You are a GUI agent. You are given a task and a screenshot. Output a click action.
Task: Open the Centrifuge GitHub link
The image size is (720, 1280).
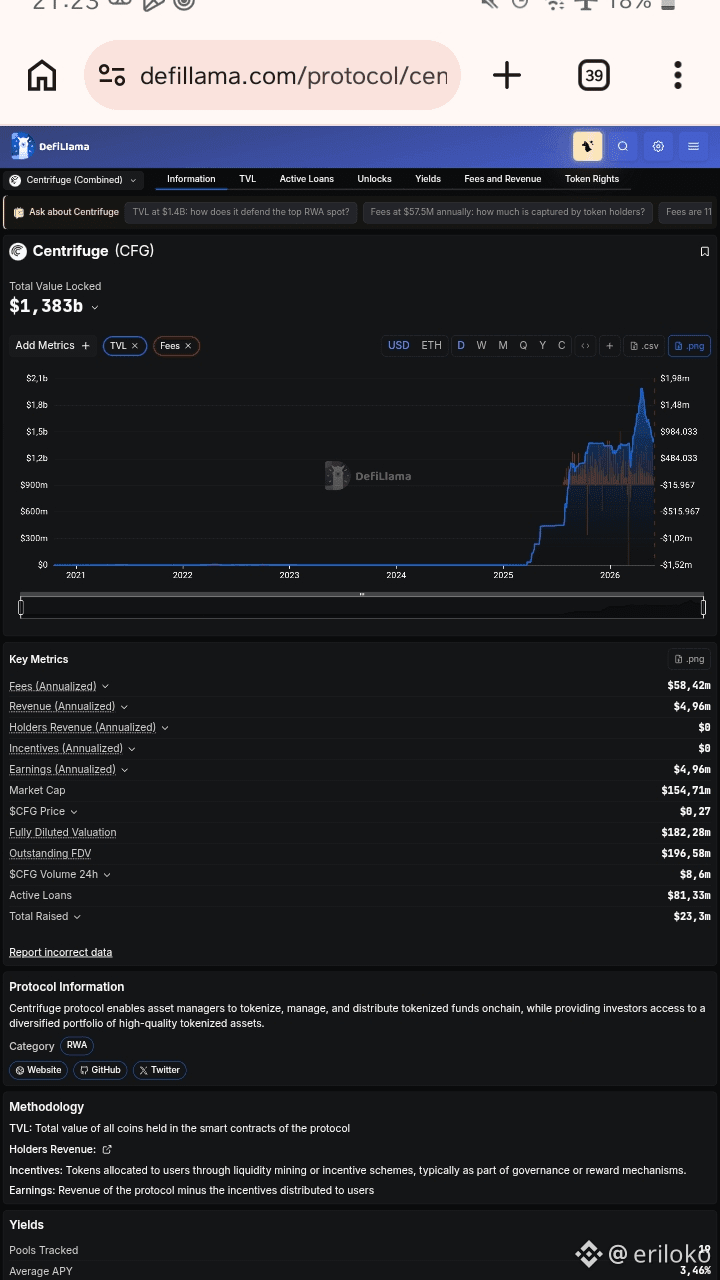tap(100, 1070)
